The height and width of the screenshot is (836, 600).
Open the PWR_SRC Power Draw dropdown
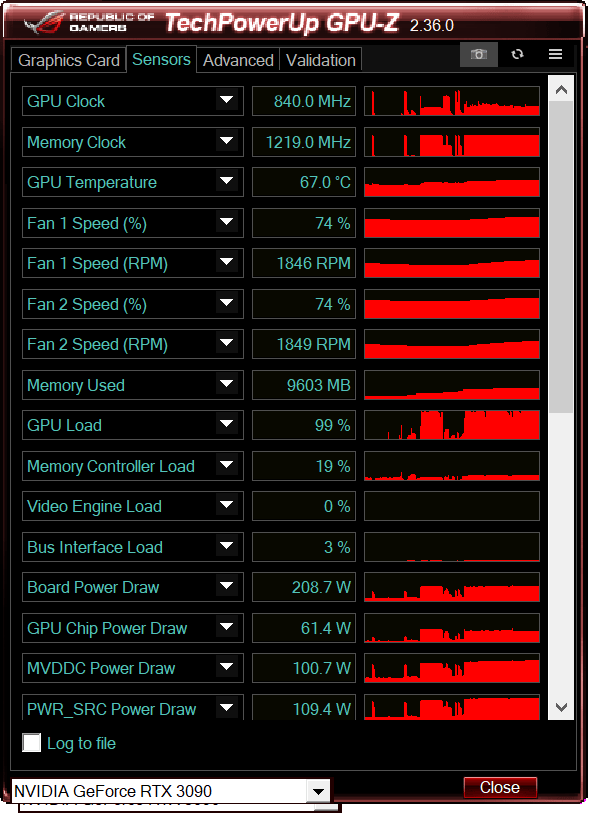tap(227, 708)
